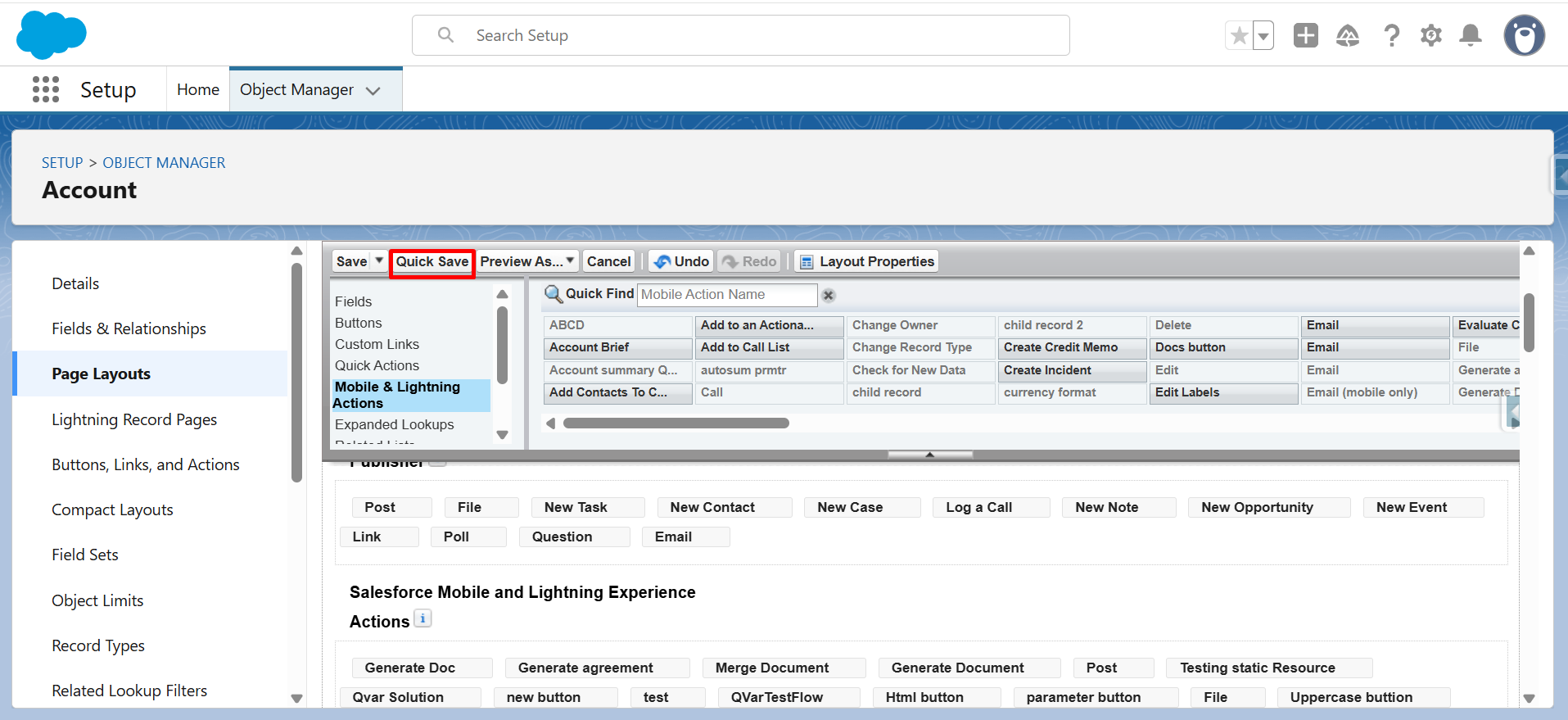The width and height of the screenshot is (1568, 720).
Task: View notifications via the bell icon
Action: (1471, 35)
